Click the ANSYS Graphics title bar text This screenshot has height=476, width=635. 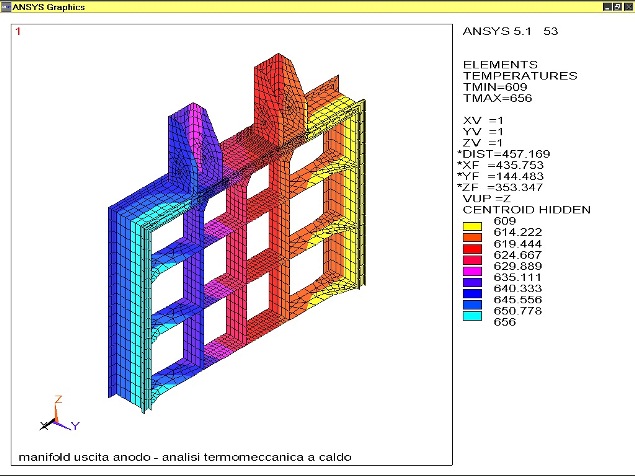49,7
